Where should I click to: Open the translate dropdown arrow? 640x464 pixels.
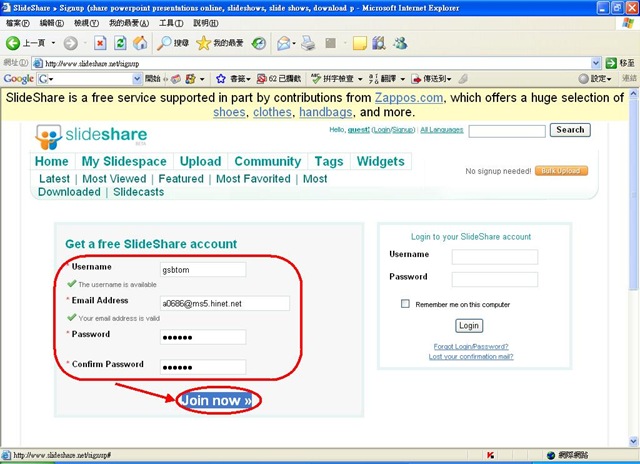[x=402, y=79]
